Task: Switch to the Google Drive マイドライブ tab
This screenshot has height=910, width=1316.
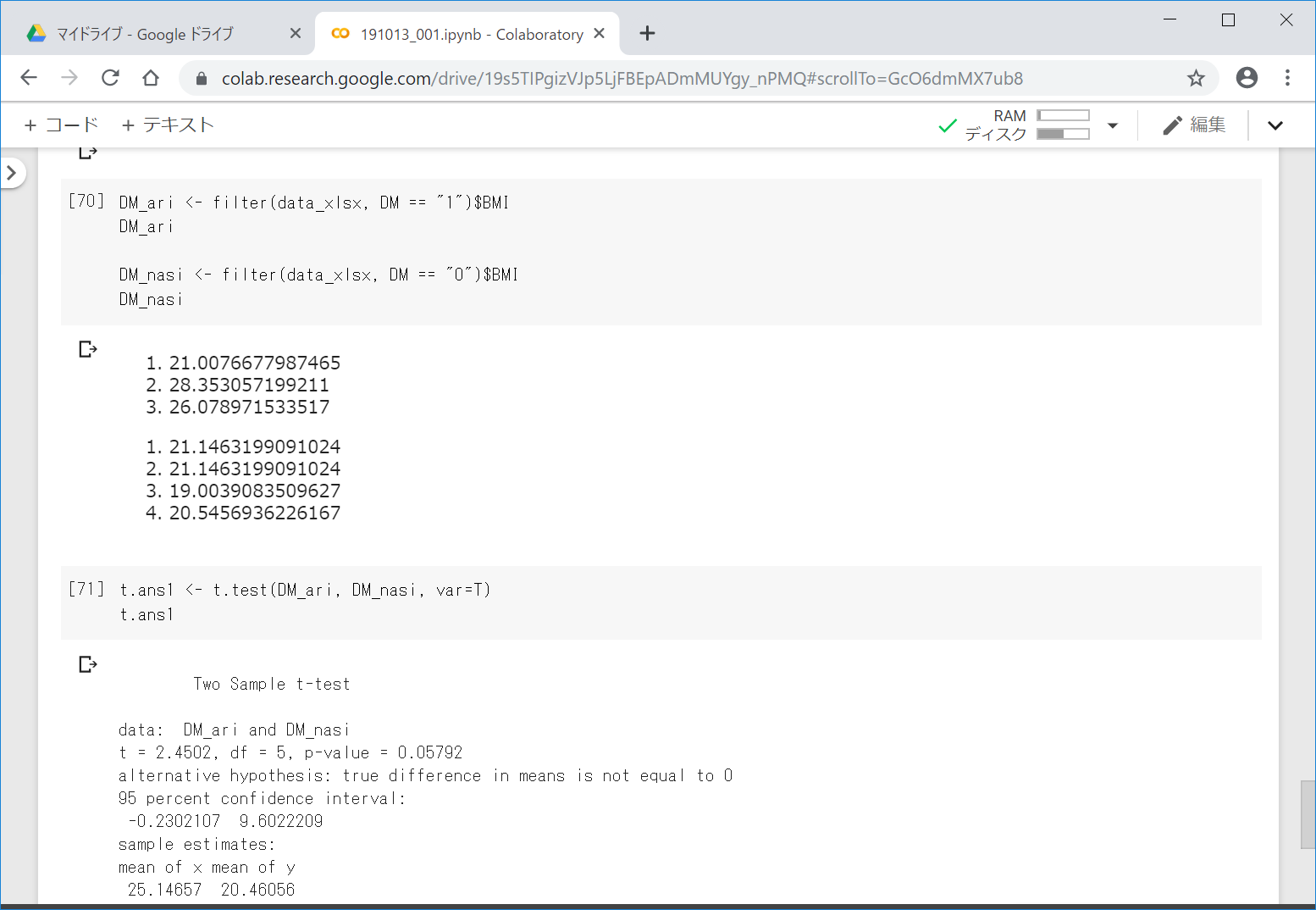Action: [144, 34]
